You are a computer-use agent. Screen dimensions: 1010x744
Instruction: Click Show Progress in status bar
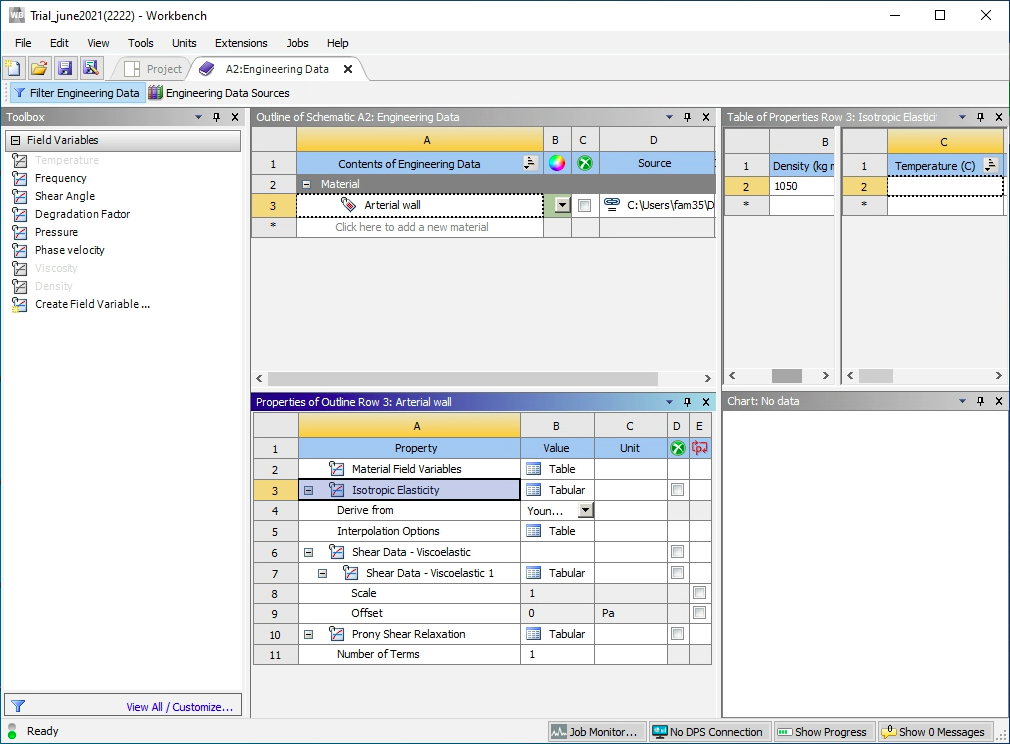[x=824, y=732]
